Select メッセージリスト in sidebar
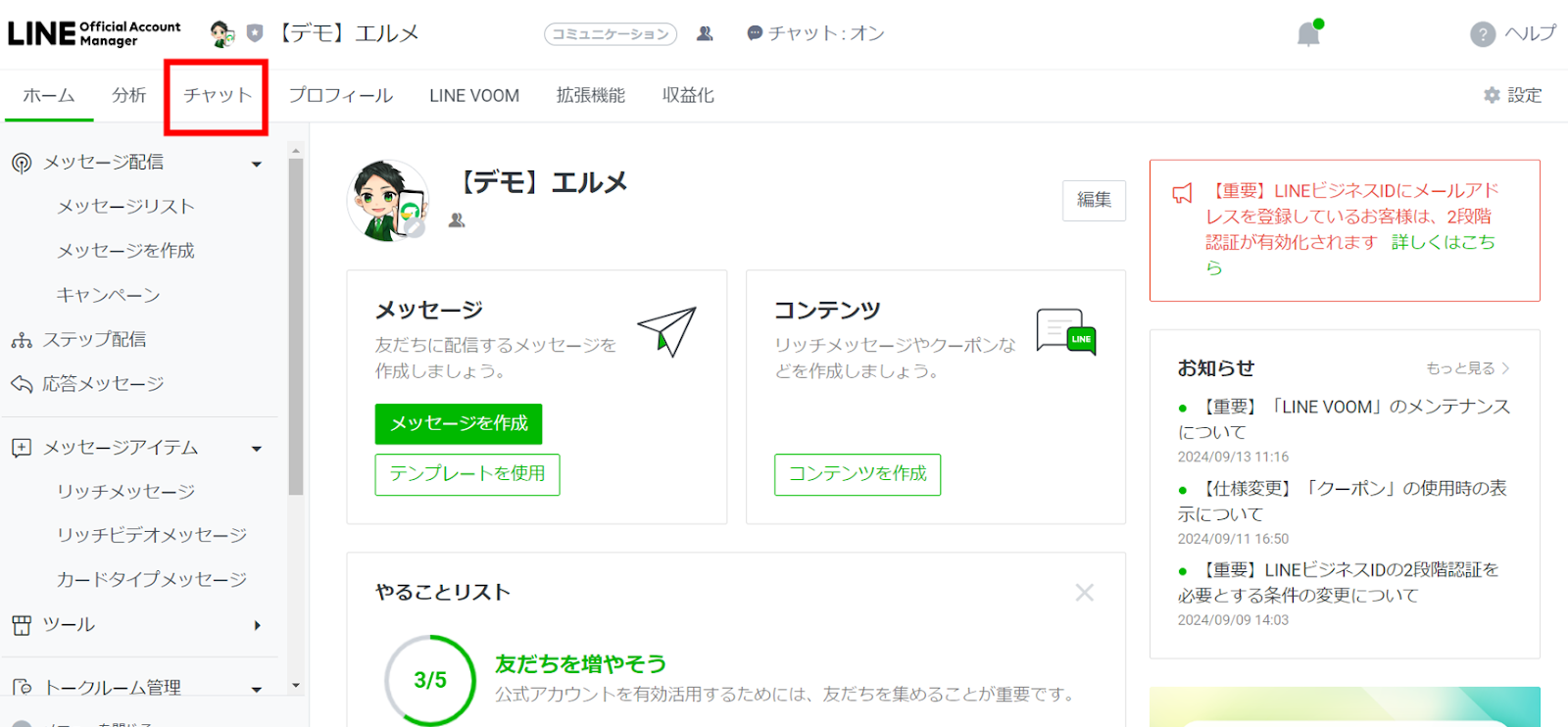This screenshot has width=1568, height=727. coord(125,207)
